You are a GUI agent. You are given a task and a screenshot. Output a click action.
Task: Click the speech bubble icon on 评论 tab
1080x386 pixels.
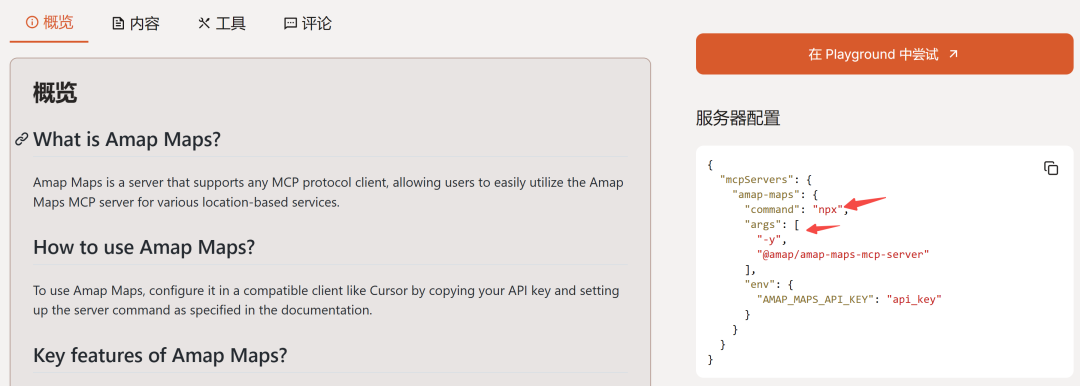tap(290, 24)
